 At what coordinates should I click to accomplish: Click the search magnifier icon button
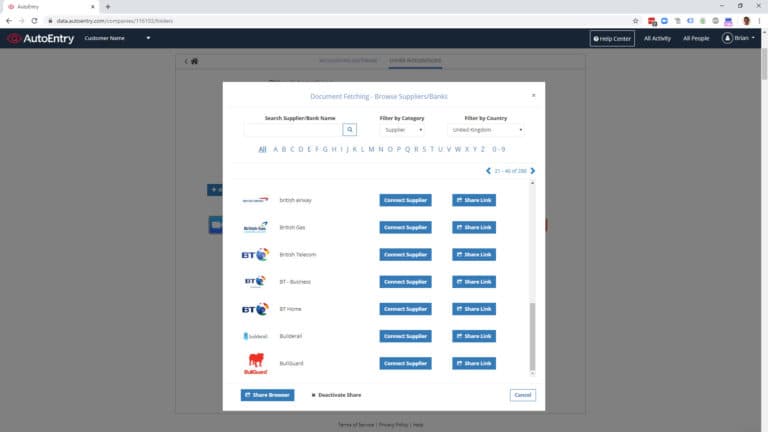point(350,130)
